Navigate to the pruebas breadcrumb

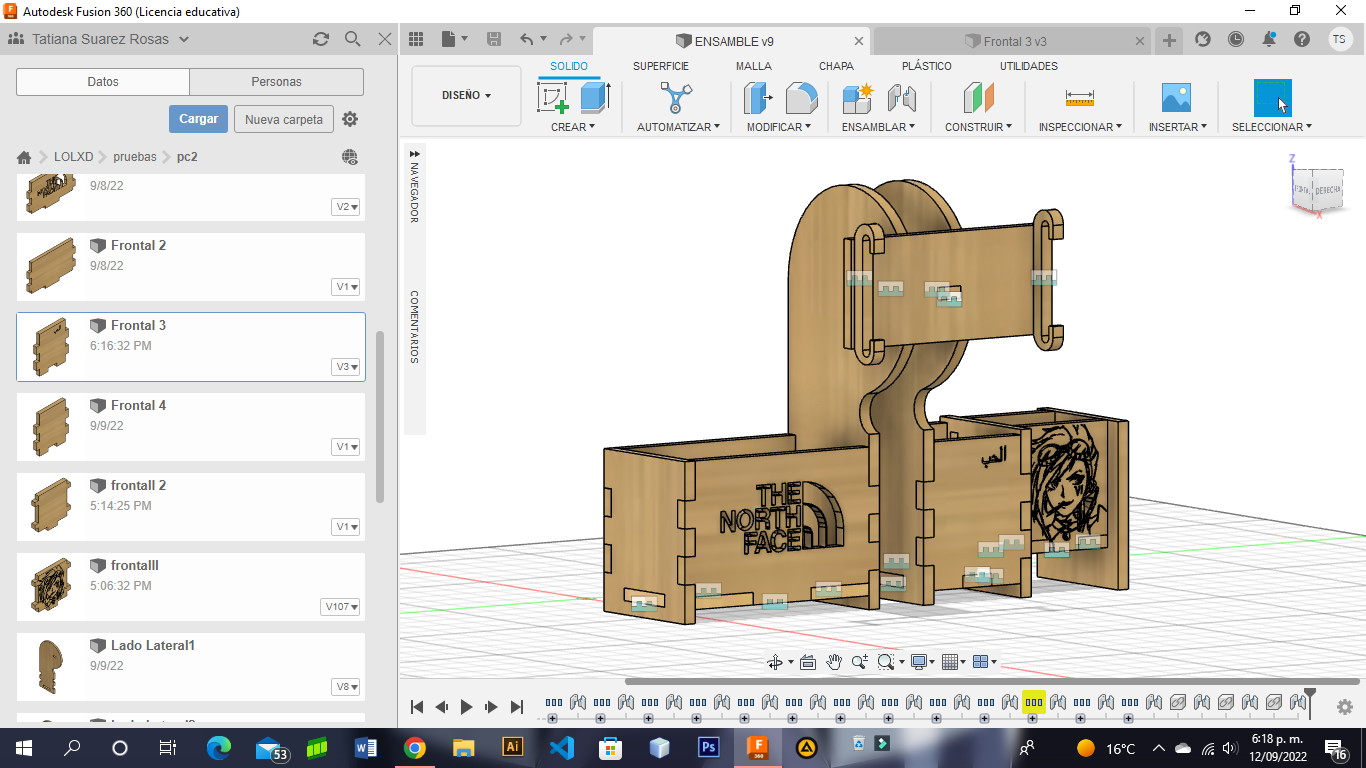[135, 157]
